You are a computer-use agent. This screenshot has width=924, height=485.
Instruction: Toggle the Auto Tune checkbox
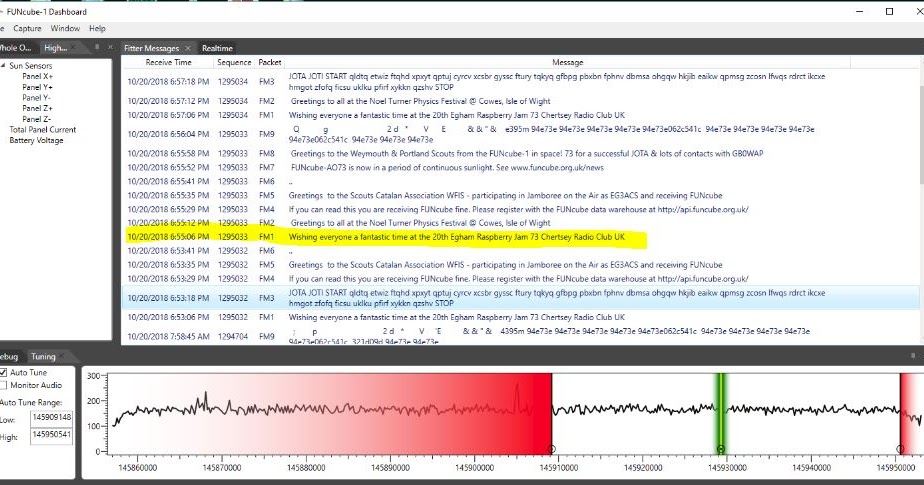[3, 372]
